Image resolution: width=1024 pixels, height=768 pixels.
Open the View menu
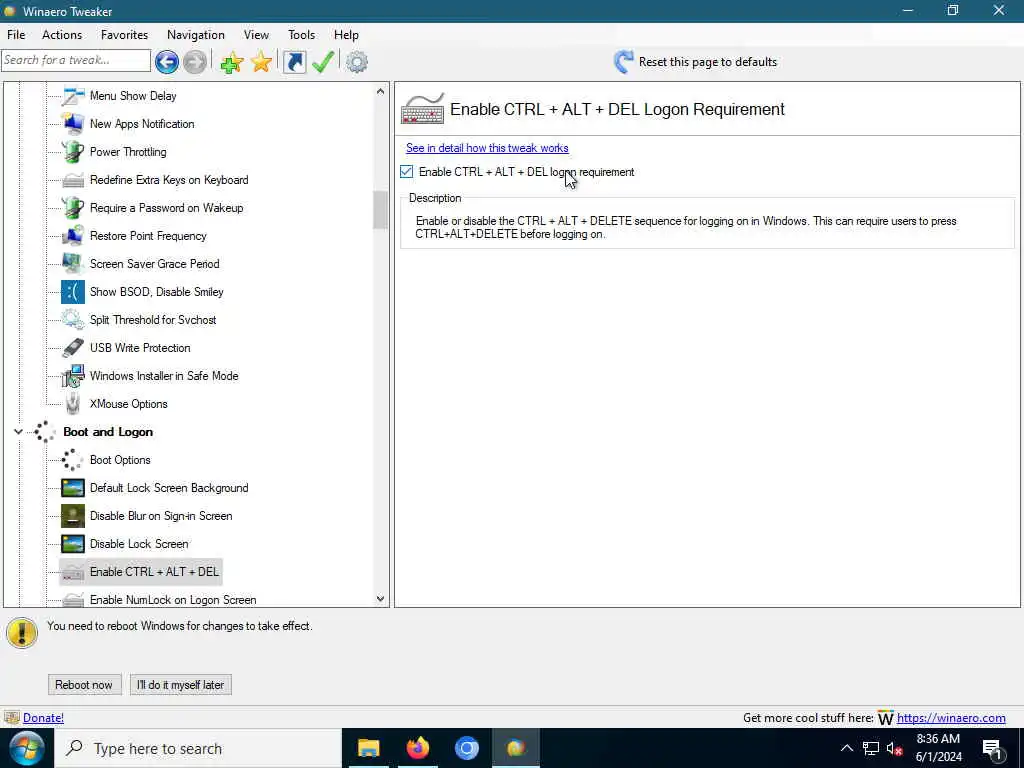(x=256, y=35)
